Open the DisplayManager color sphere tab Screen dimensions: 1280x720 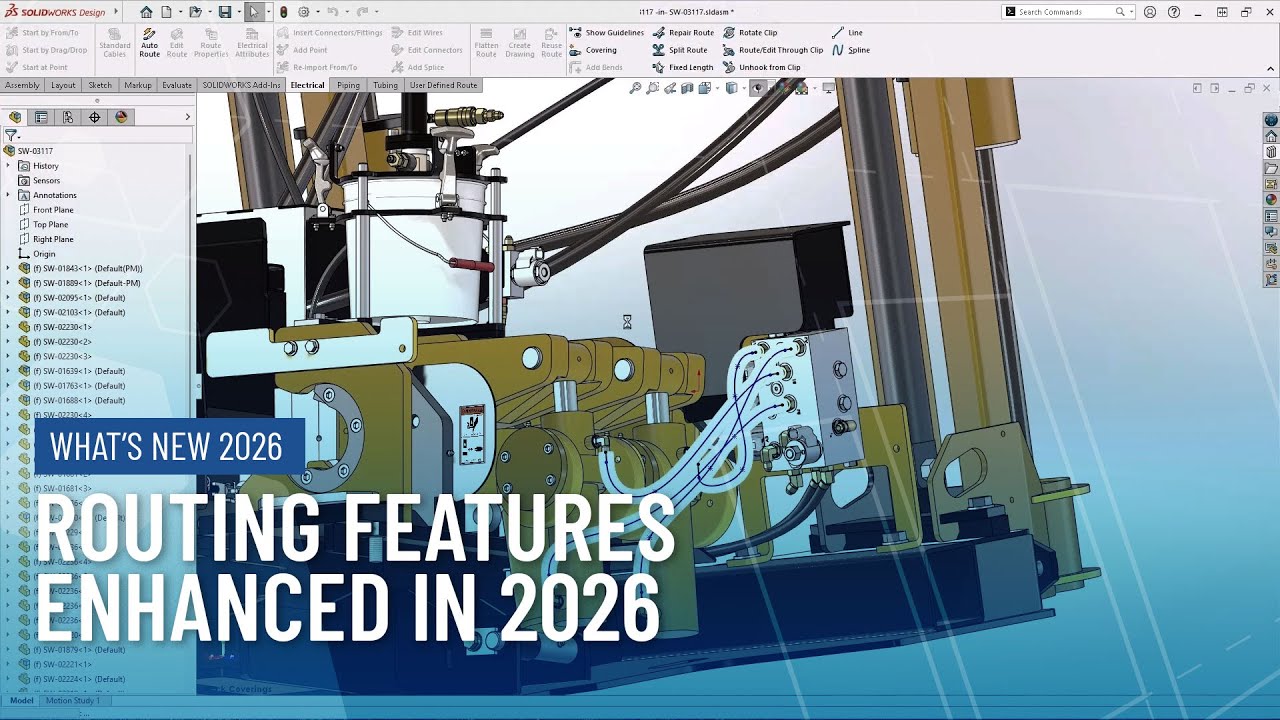(121, 117)
